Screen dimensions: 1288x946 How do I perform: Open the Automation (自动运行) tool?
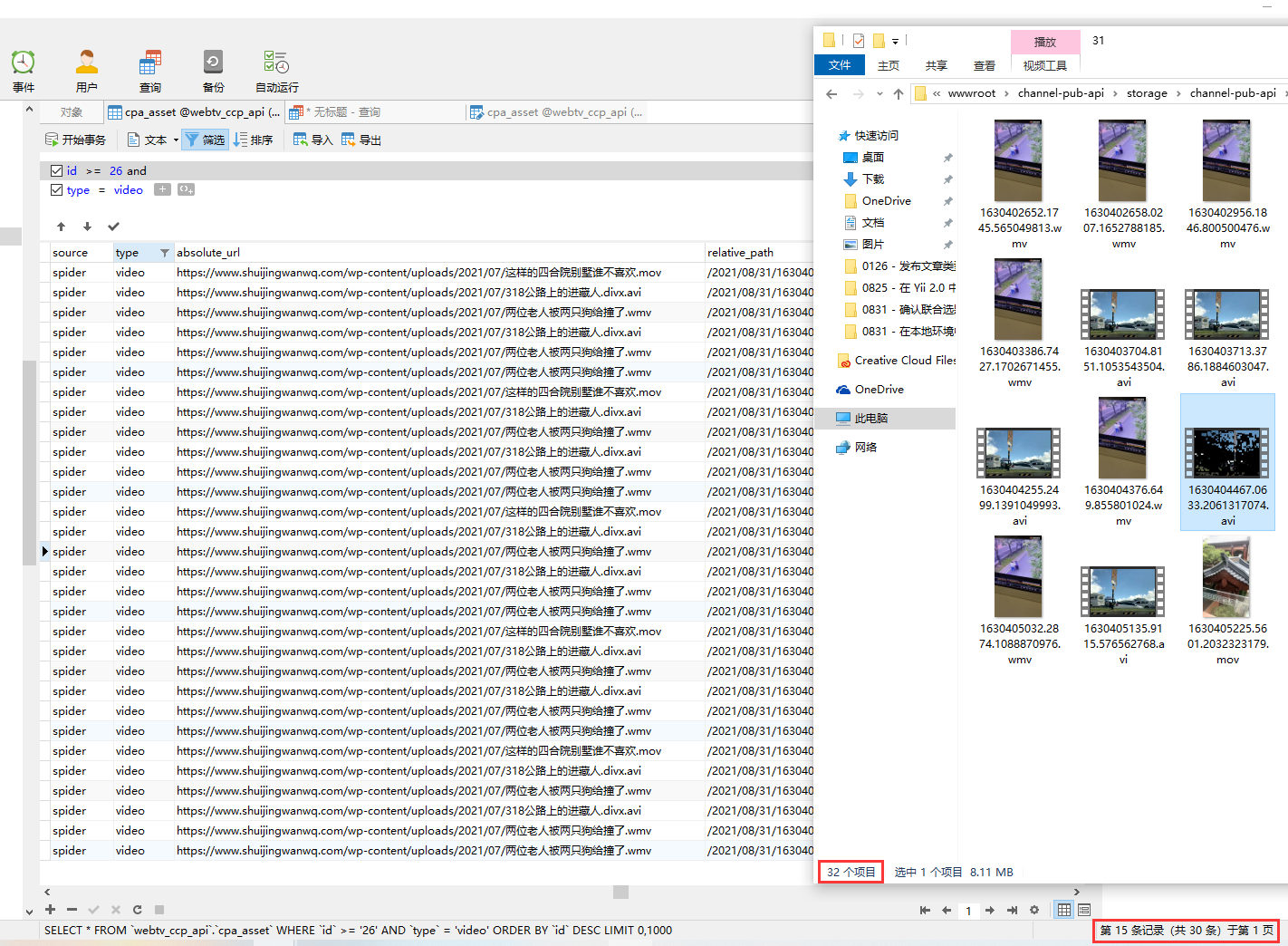pos(276,63)
